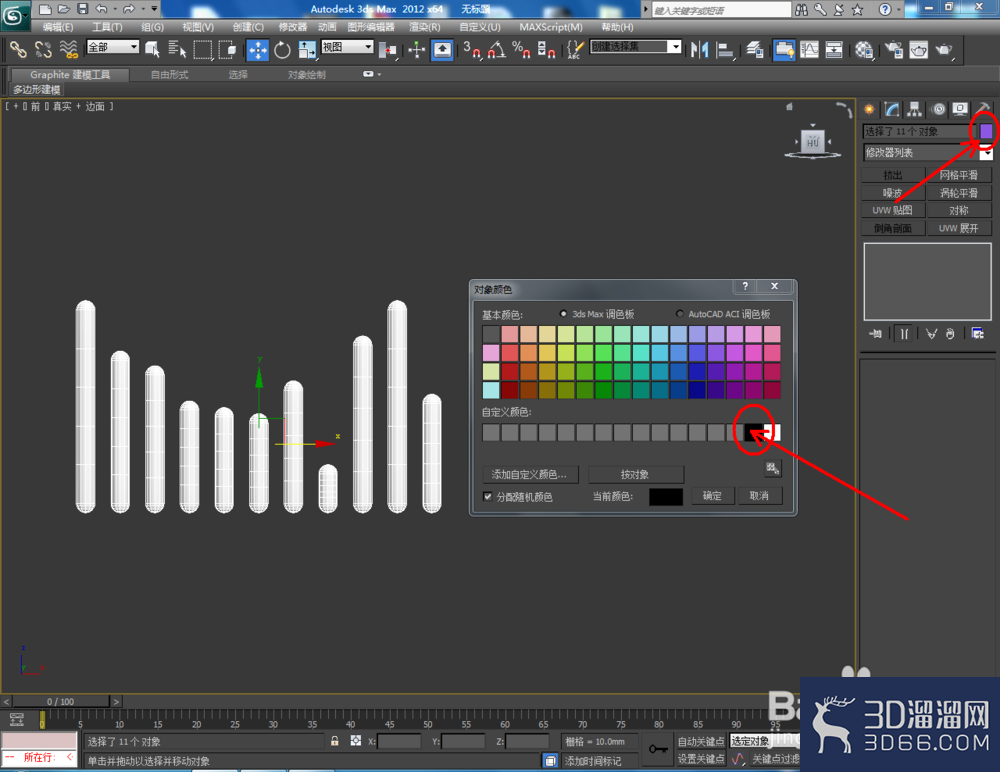
Task: Click 添加自定义颜色 button
Action: pos(529,474)
